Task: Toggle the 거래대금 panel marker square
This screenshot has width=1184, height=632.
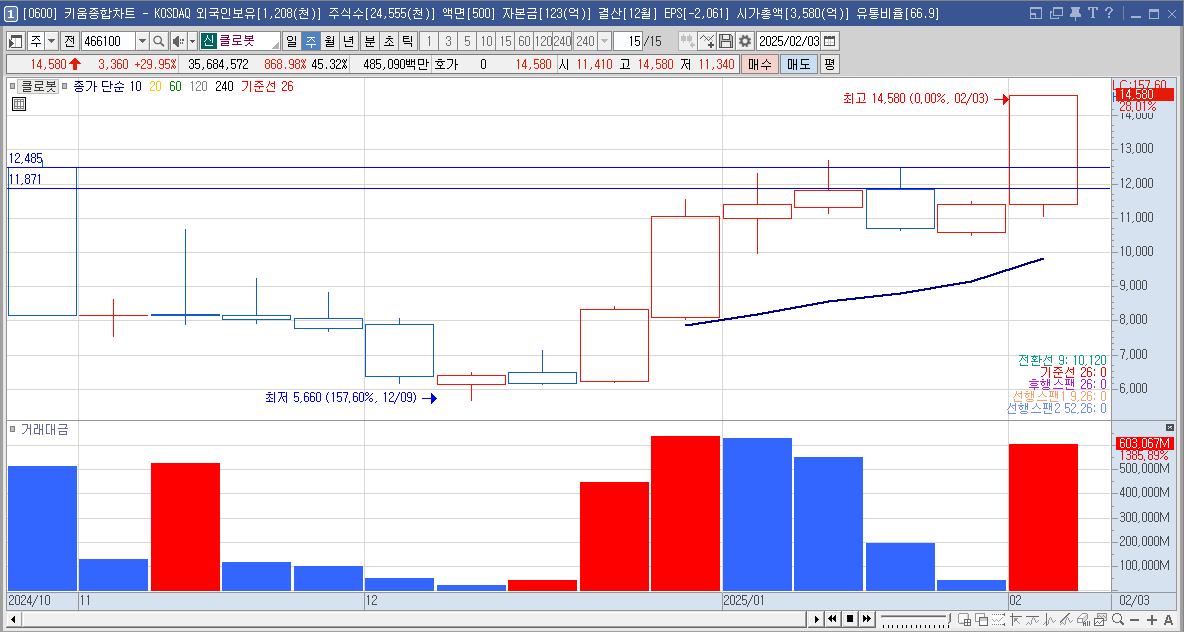Action: point(12,429)
